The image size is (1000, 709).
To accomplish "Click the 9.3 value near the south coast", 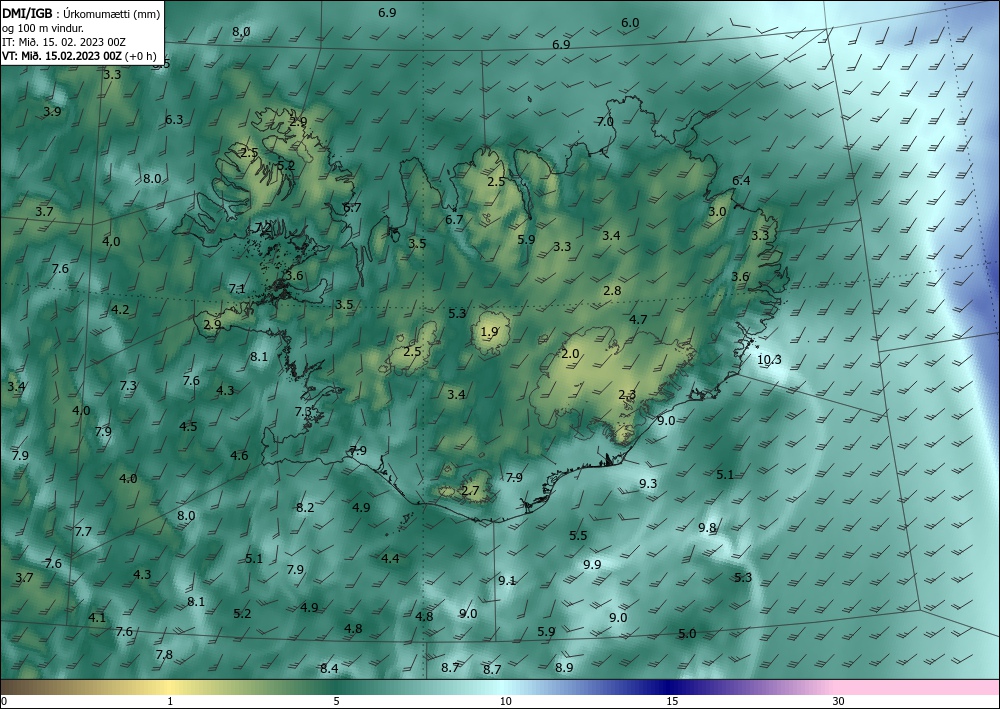I will pos(648,484).
